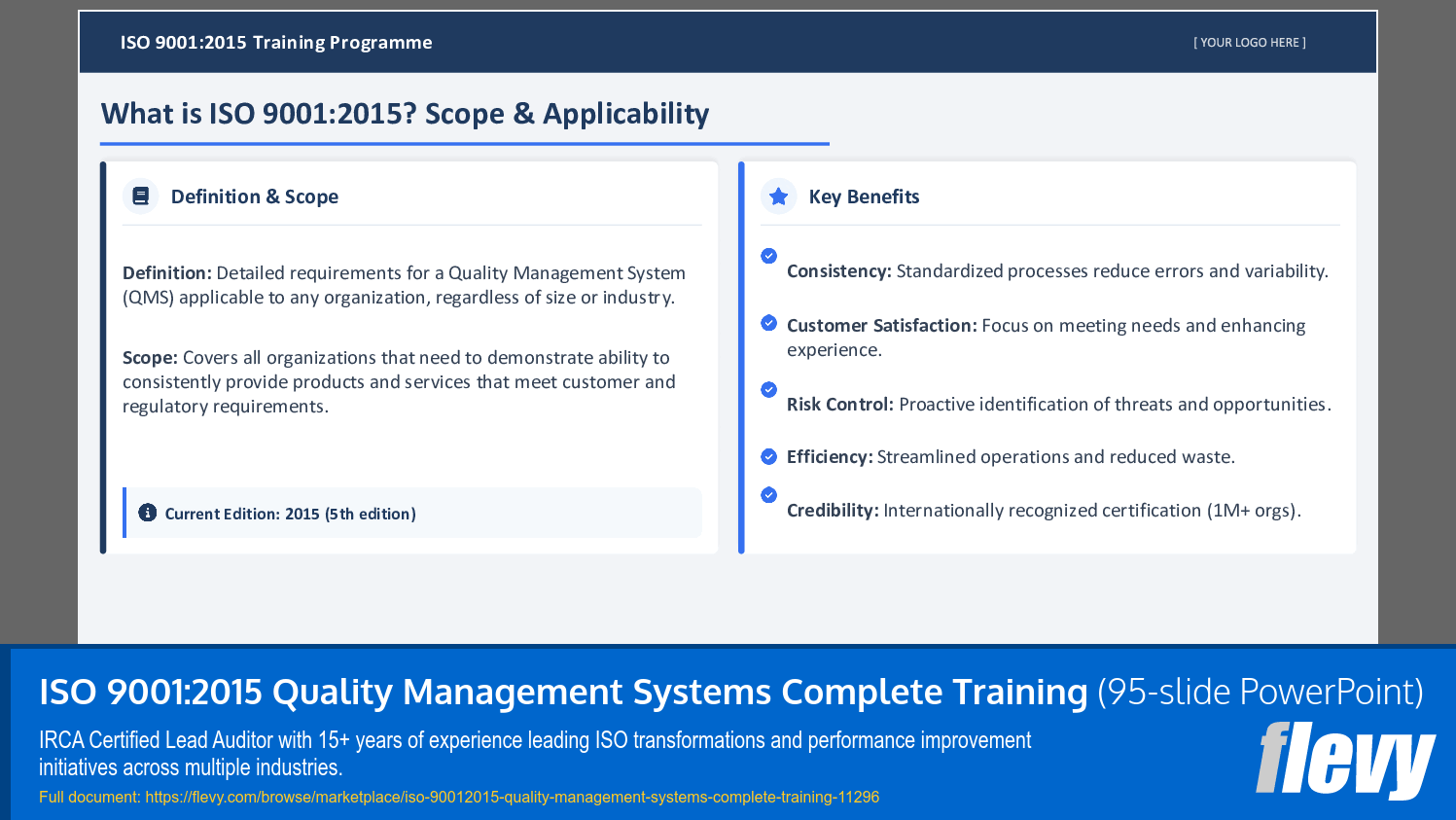
Task: Click the ISO 9001:2015 Training Programme header
Action: (x=276, y=42)
